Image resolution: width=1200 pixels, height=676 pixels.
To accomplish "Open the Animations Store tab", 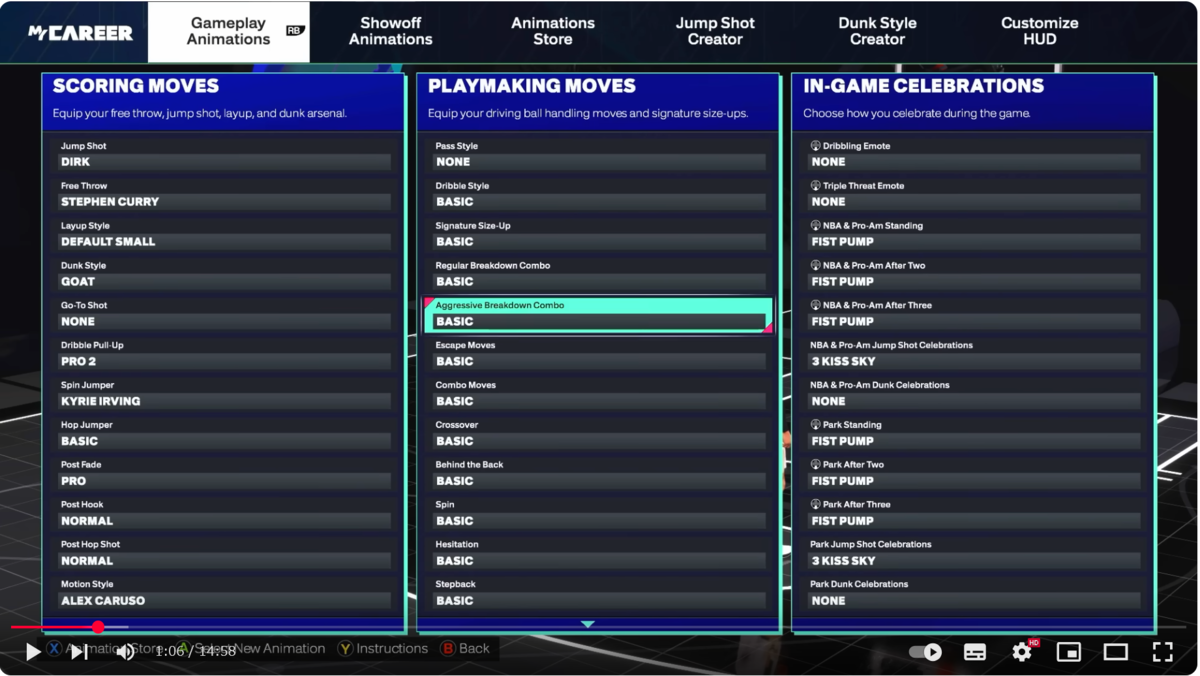I will pos(553,31).
